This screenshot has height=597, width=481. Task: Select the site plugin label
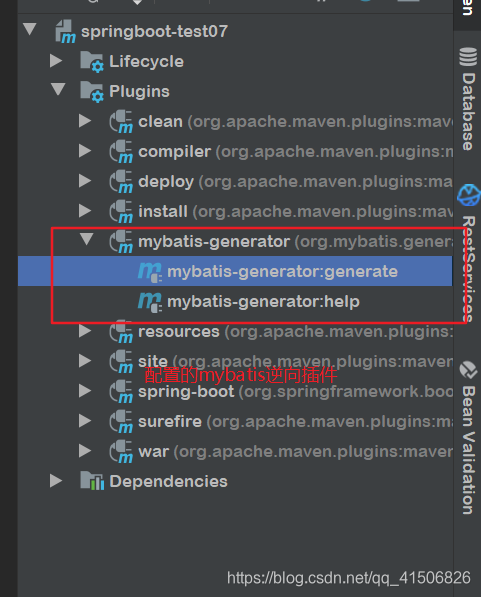coord(153,361)
